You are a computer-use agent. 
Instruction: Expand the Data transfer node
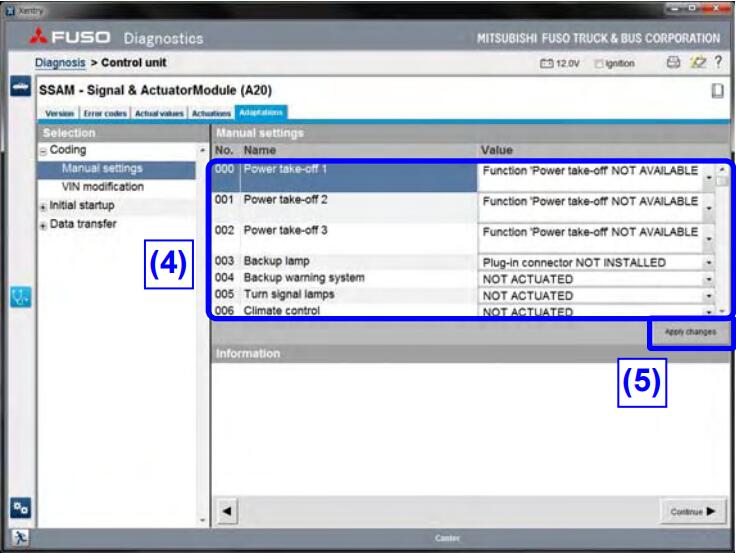click(x=43, y=226)
